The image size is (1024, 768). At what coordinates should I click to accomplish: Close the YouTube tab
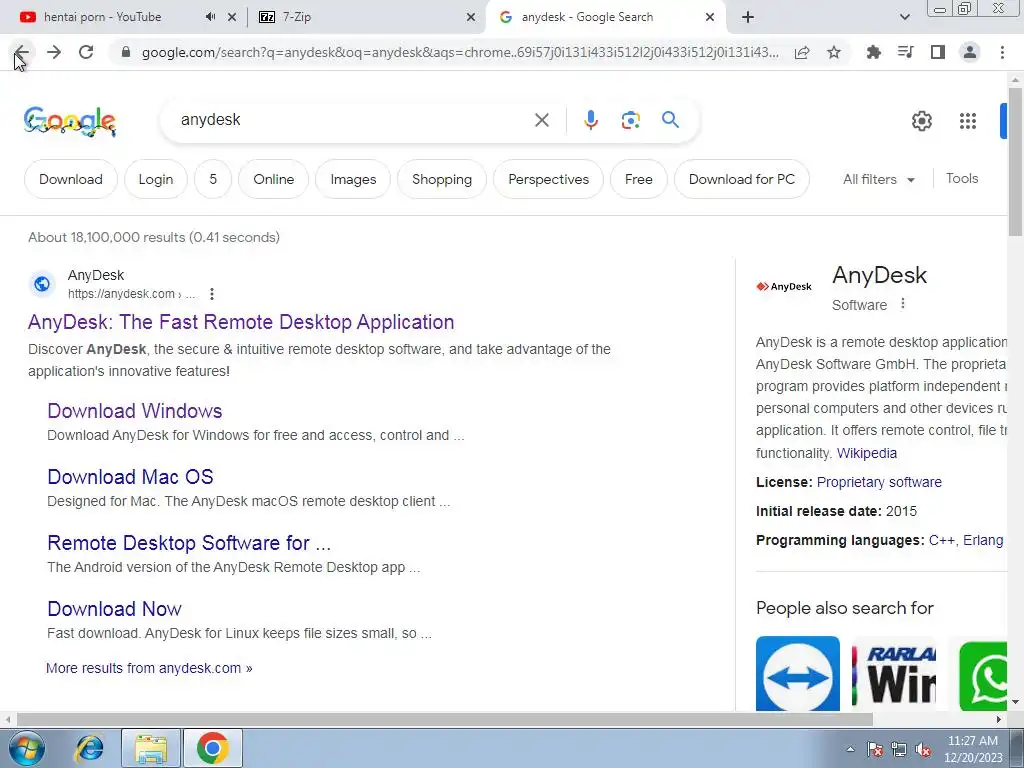point(231,17)
